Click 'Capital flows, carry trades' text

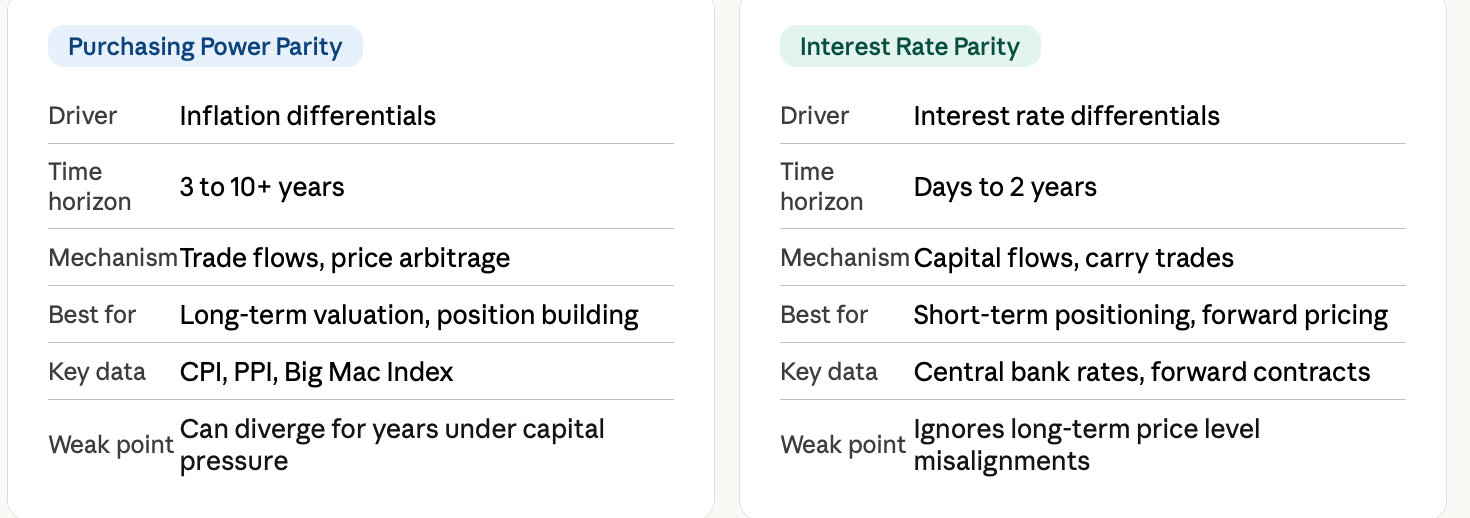coord(1074,258)
